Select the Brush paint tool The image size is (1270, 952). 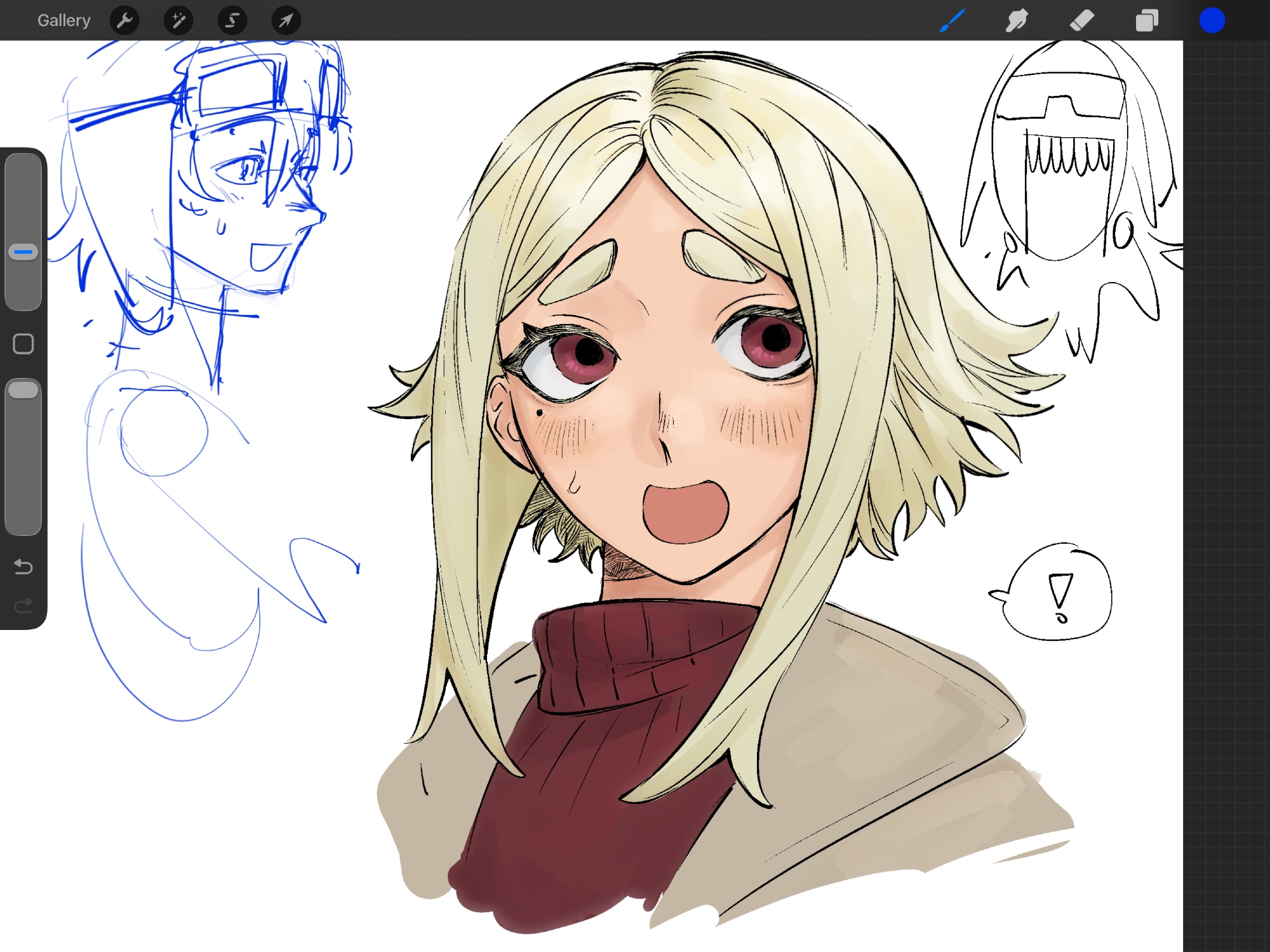pos(952,20)
